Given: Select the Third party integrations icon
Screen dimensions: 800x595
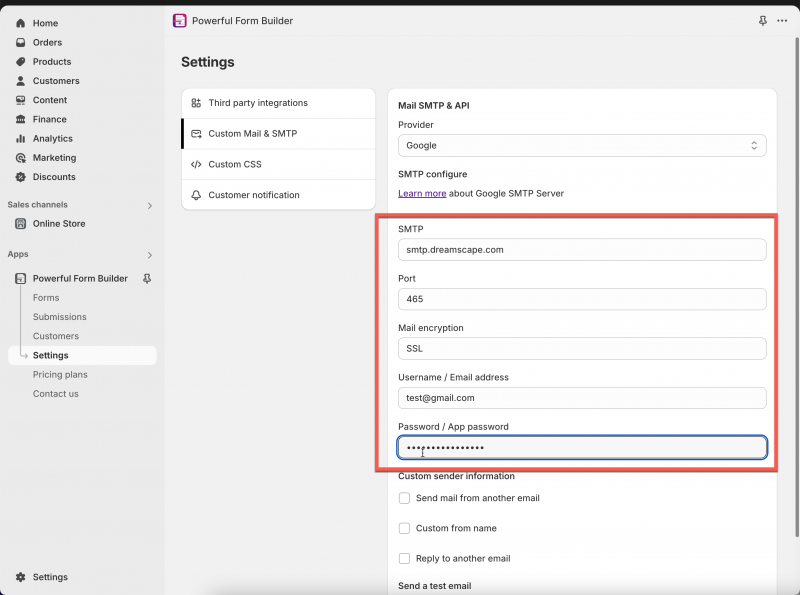Looking at the screenshot, I should tap(196, 103).
